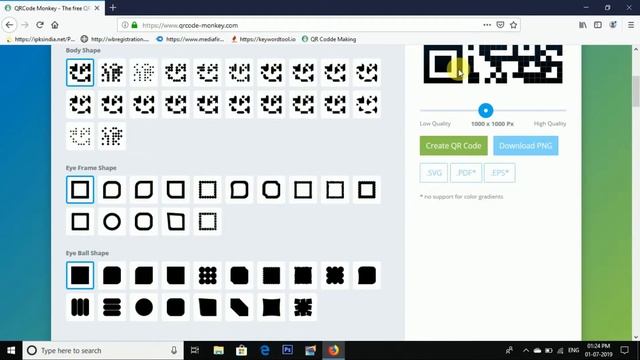Open File Explorer from the taskbar

point(219,350)
